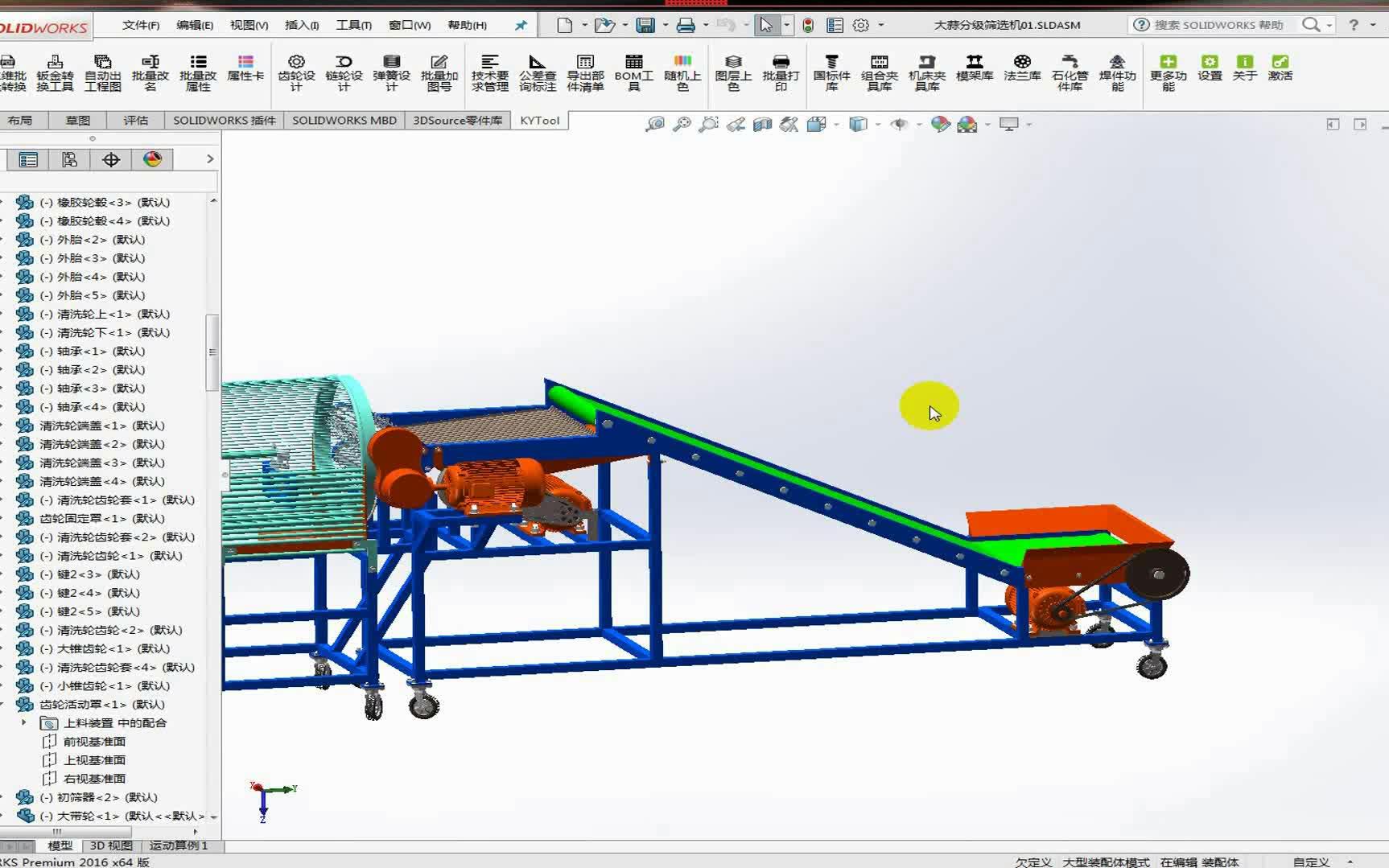Toggle the Section View tool
Screen dimensions: 1389x868
pos(762,124)
